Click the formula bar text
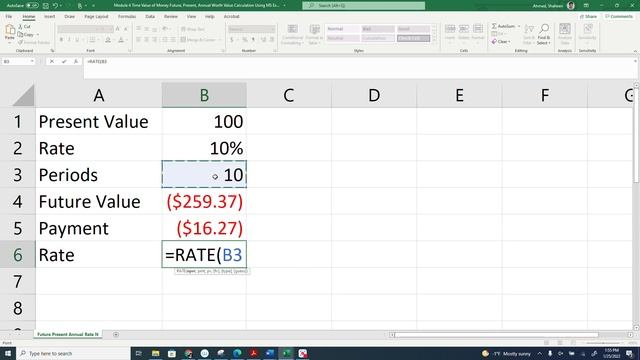The height and width of the screenshot is (360, 640). (97, 61)
